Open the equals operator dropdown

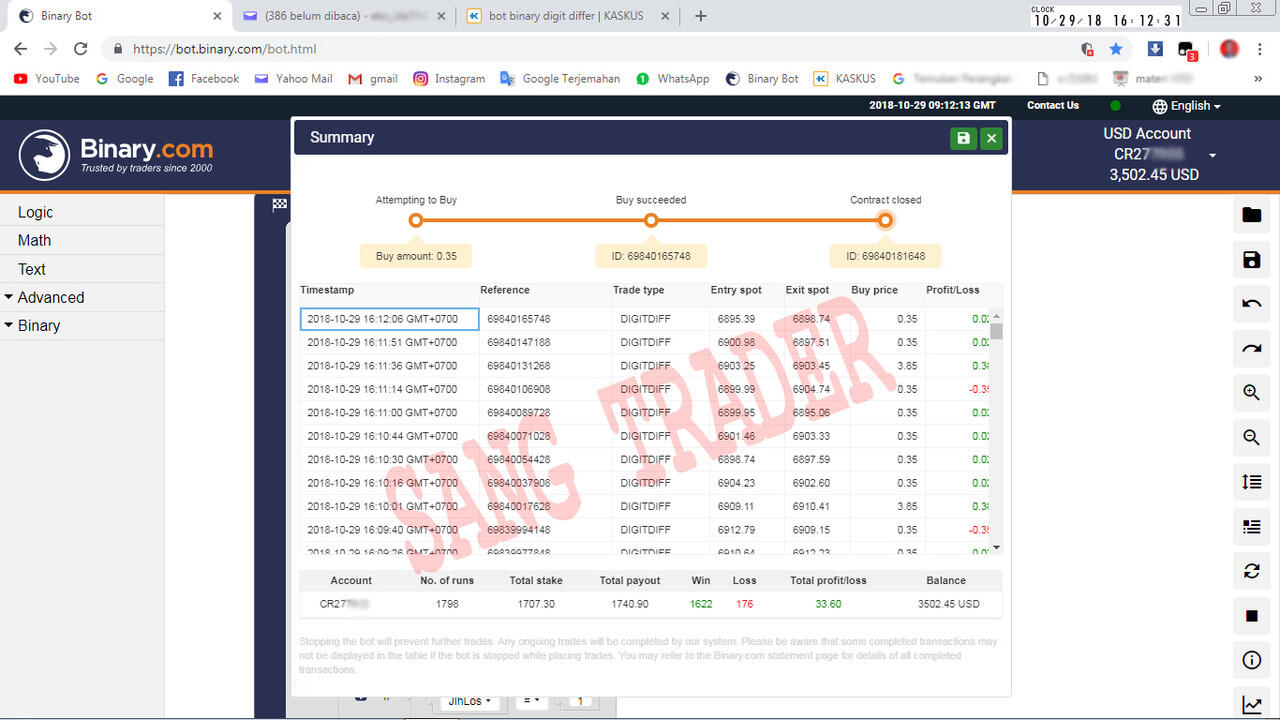530,701
